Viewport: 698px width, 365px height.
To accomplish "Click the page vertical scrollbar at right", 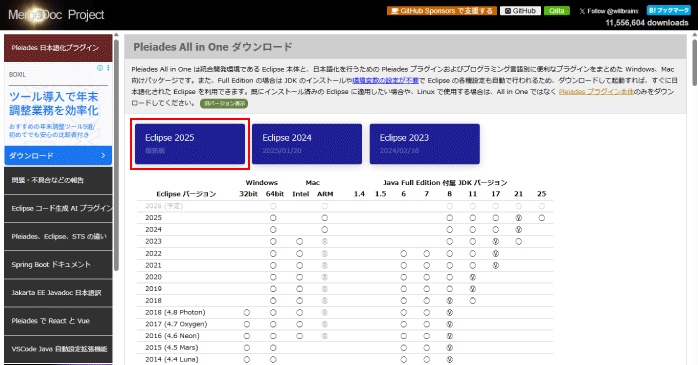I will point(694,62).
